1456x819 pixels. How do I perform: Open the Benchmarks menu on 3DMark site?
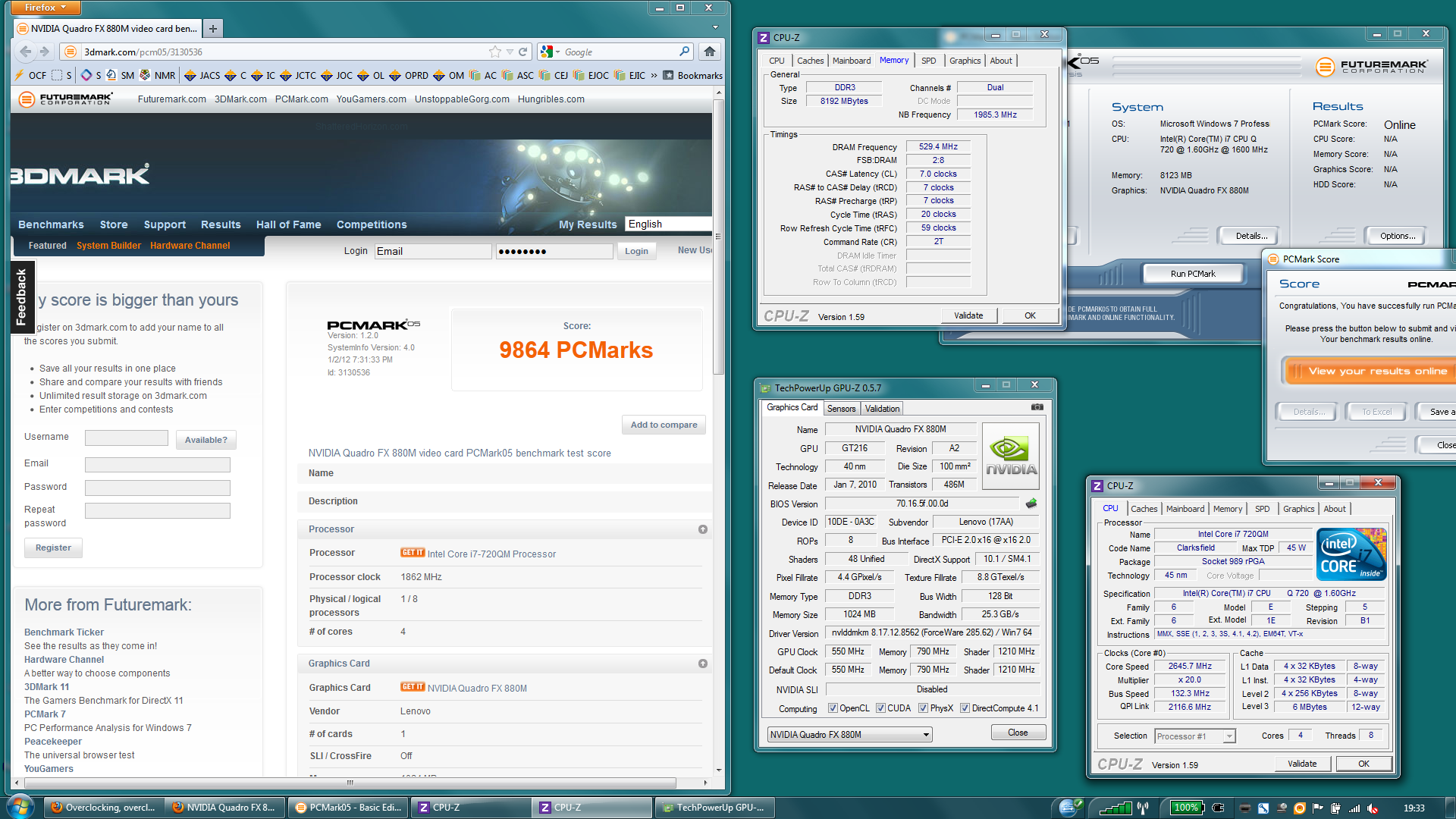point(51,224)
